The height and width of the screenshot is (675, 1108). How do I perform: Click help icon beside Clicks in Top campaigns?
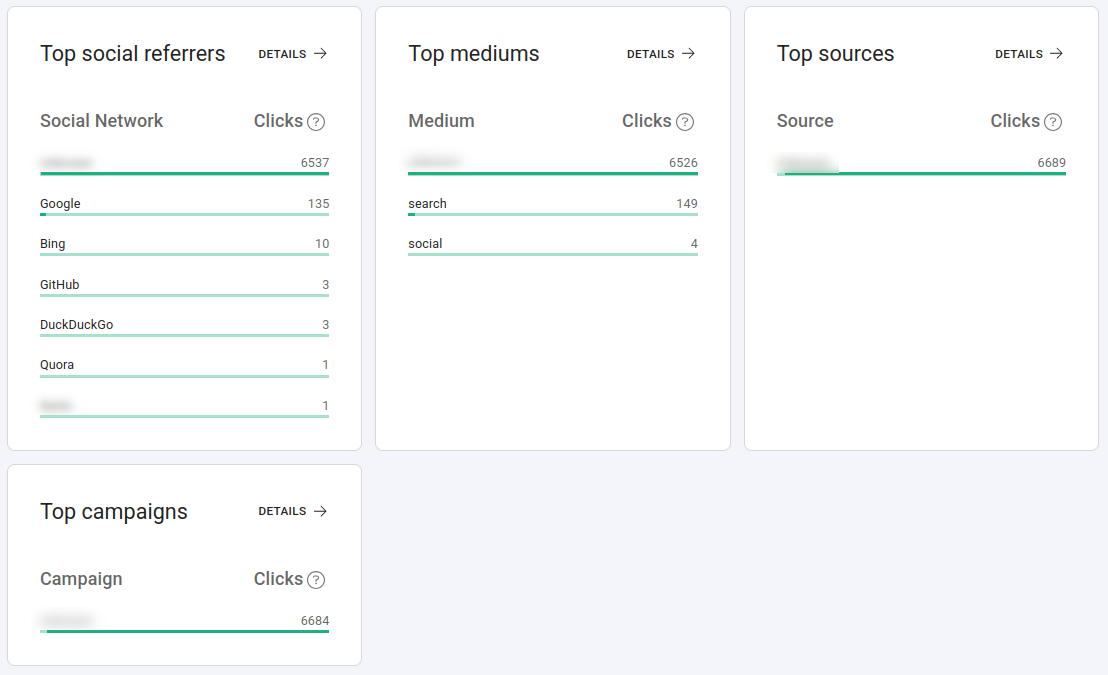coord(316,580)
